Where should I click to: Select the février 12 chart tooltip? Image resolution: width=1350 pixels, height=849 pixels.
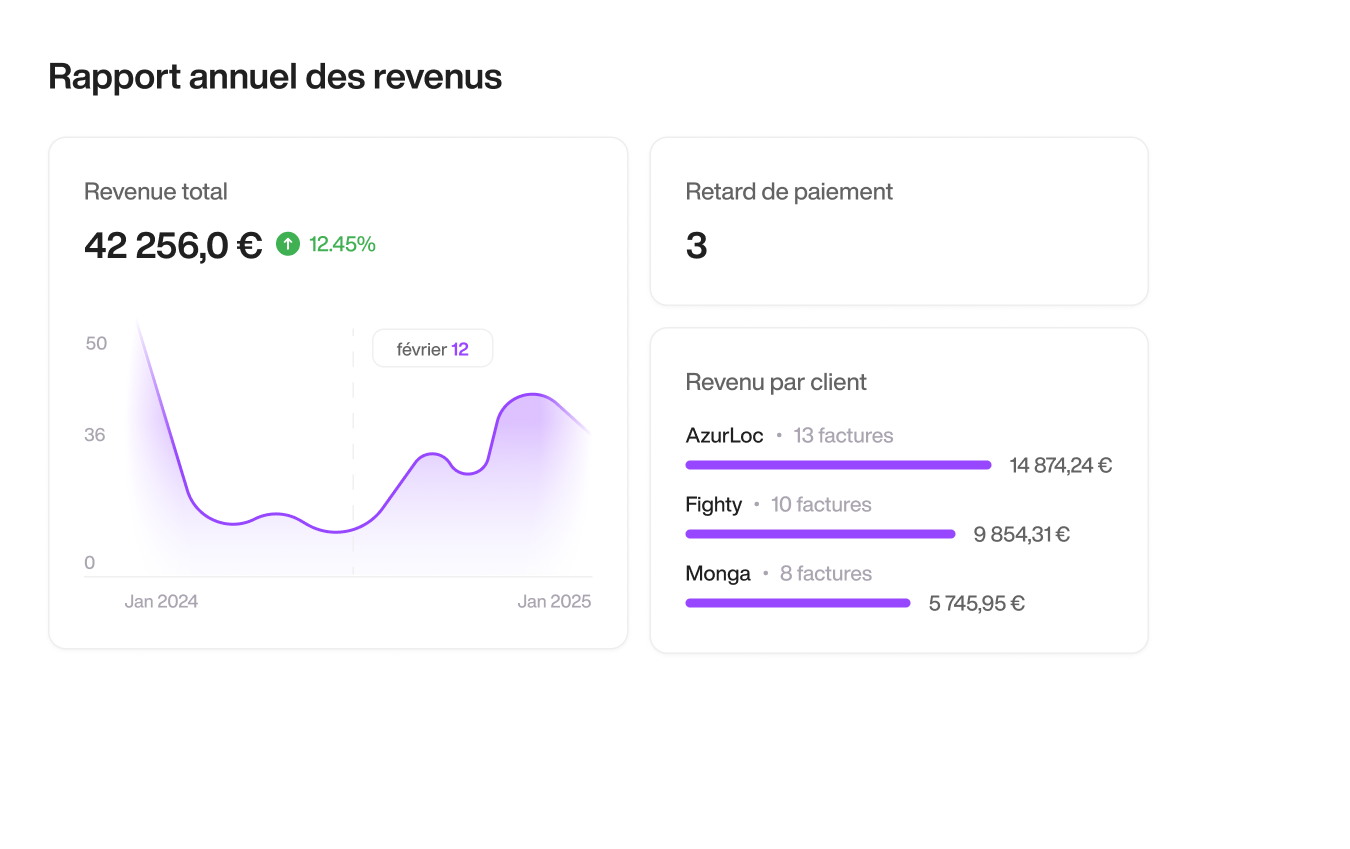(x=432, y=349)
